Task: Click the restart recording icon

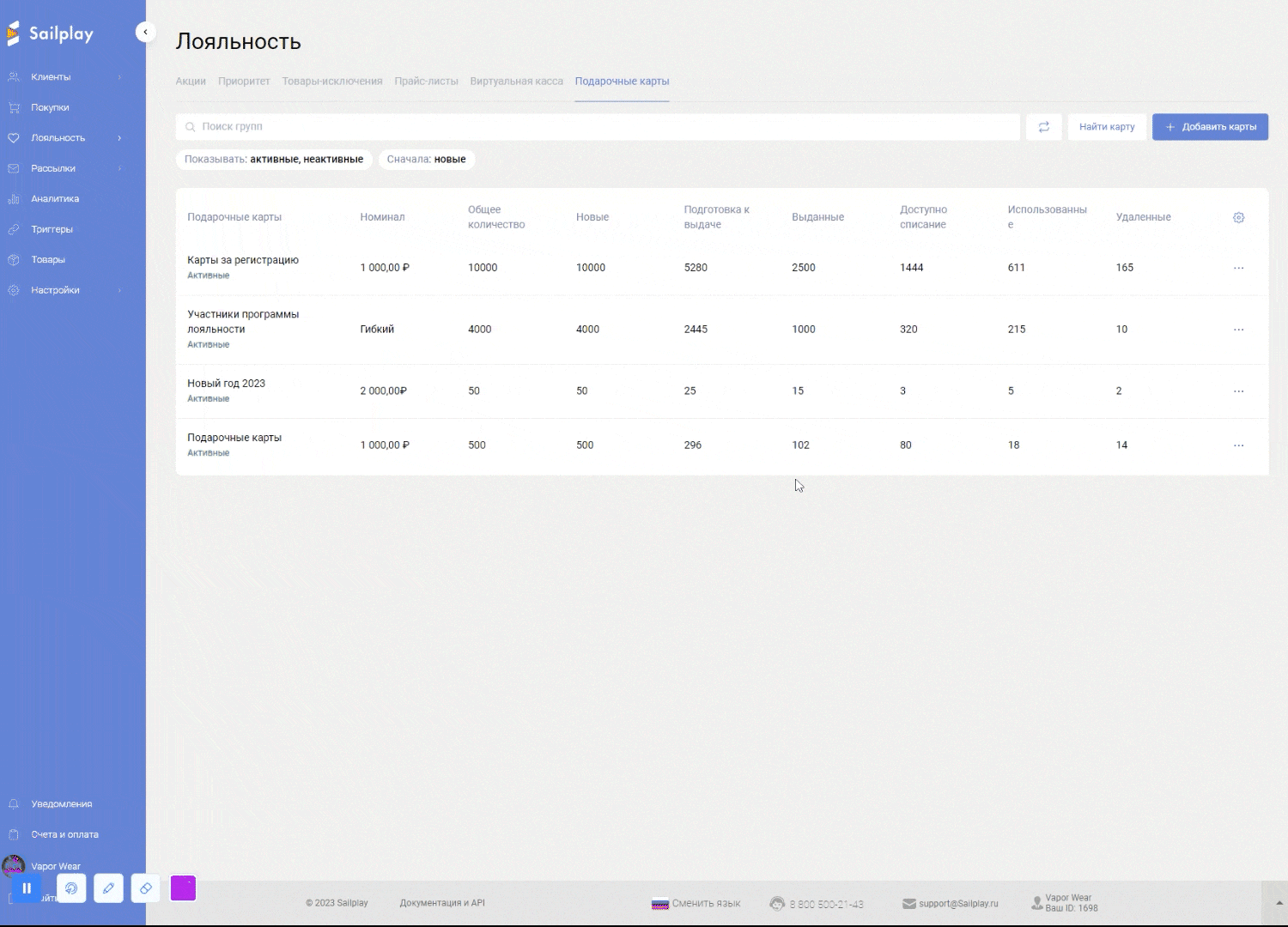Action: pos(71,888)
